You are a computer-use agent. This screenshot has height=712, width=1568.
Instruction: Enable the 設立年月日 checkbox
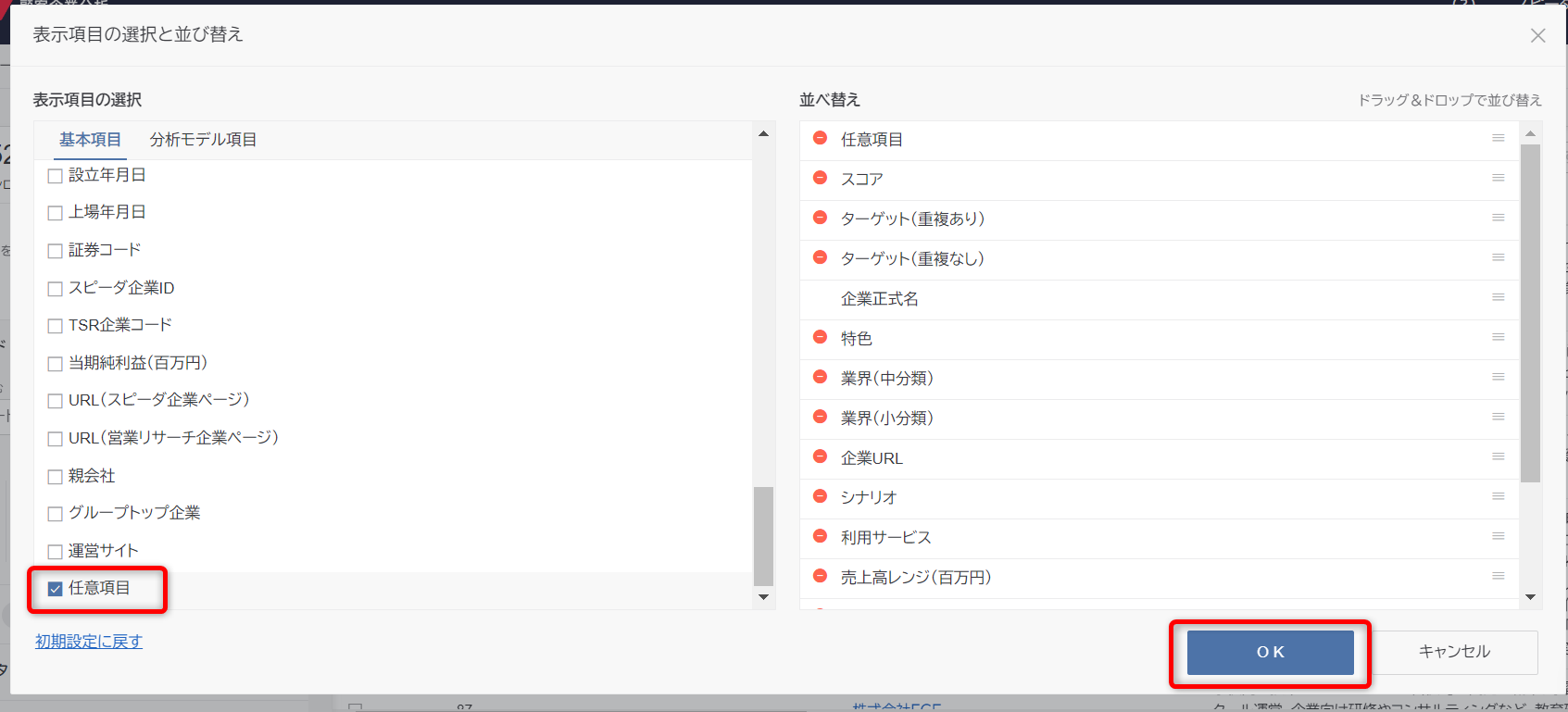56,176
